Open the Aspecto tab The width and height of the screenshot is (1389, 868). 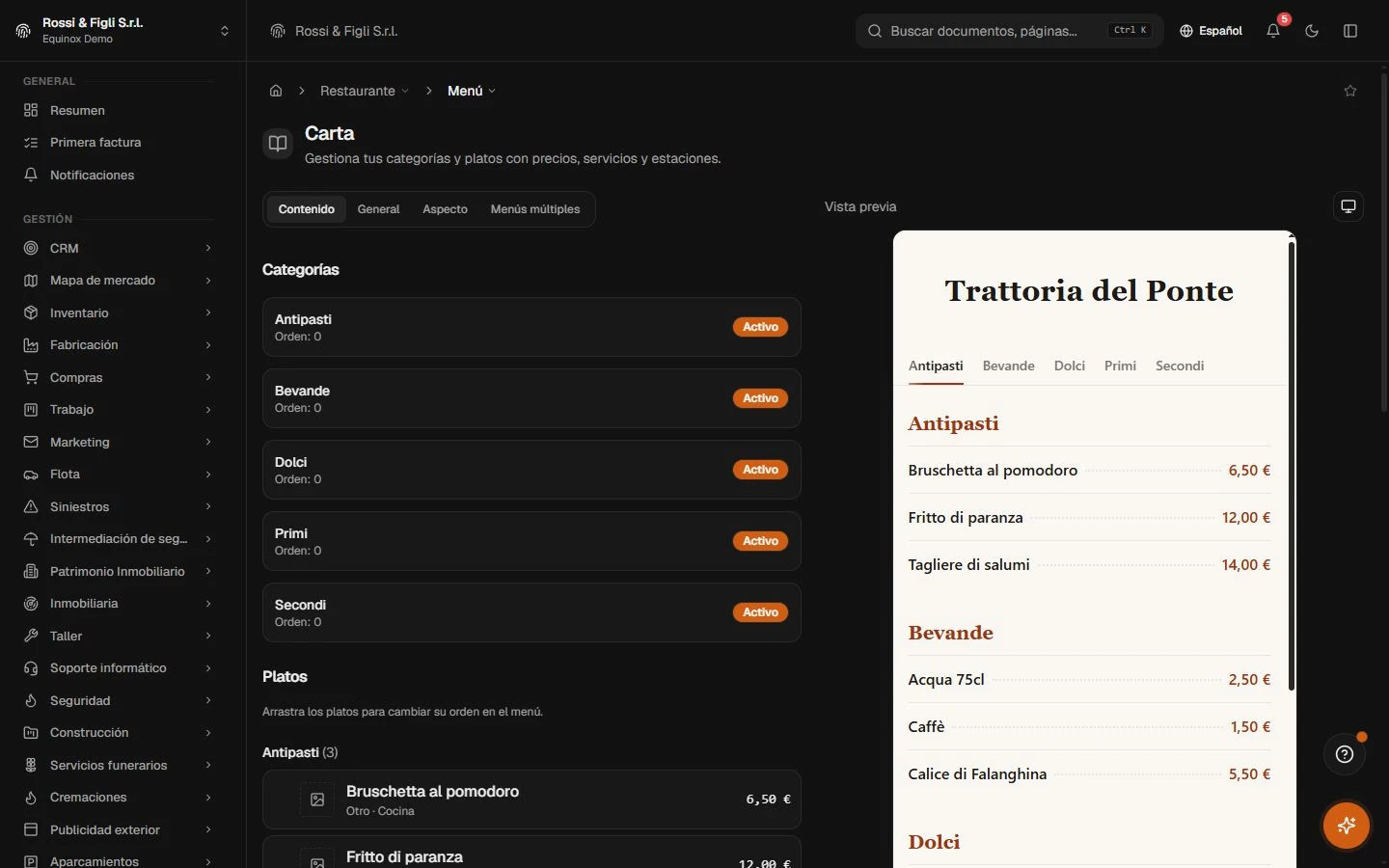pyautogui.click(x=445, y=209)
